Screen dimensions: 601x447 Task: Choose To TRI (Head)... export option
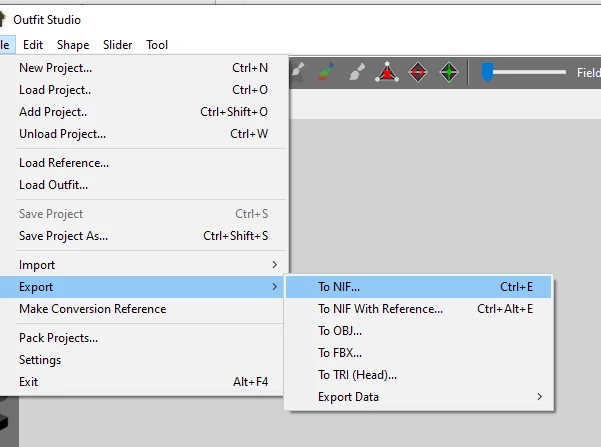tap(419, 375)
